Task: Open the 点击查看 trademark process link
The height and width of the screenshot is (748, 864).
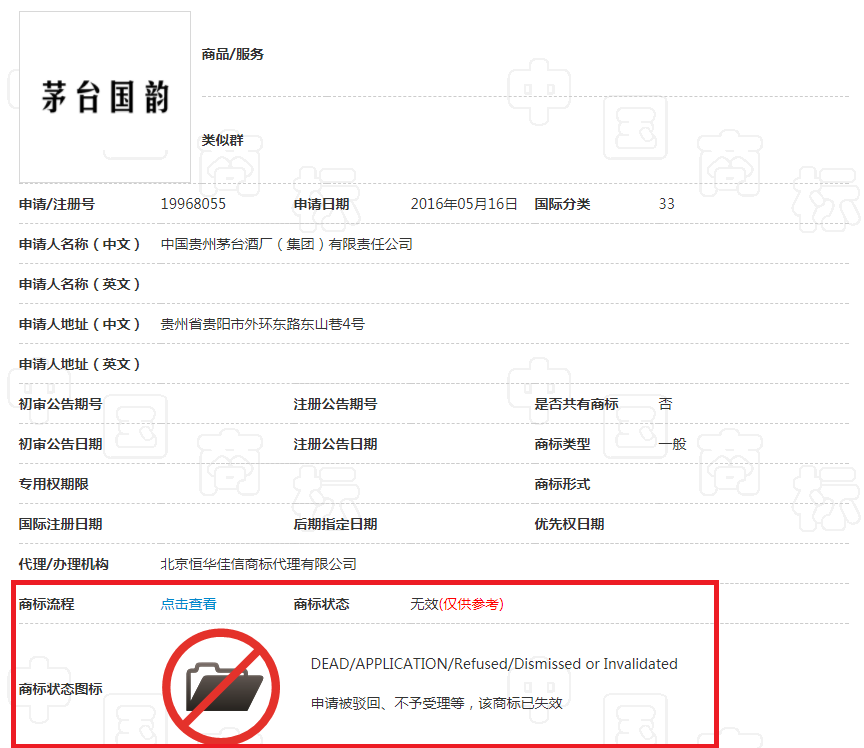Action: (x=188, y=604)
